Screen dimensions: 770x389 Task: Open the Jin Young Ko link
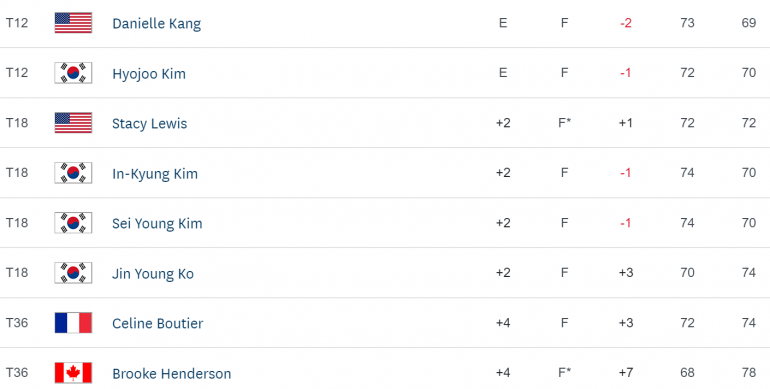pos(153,274)
